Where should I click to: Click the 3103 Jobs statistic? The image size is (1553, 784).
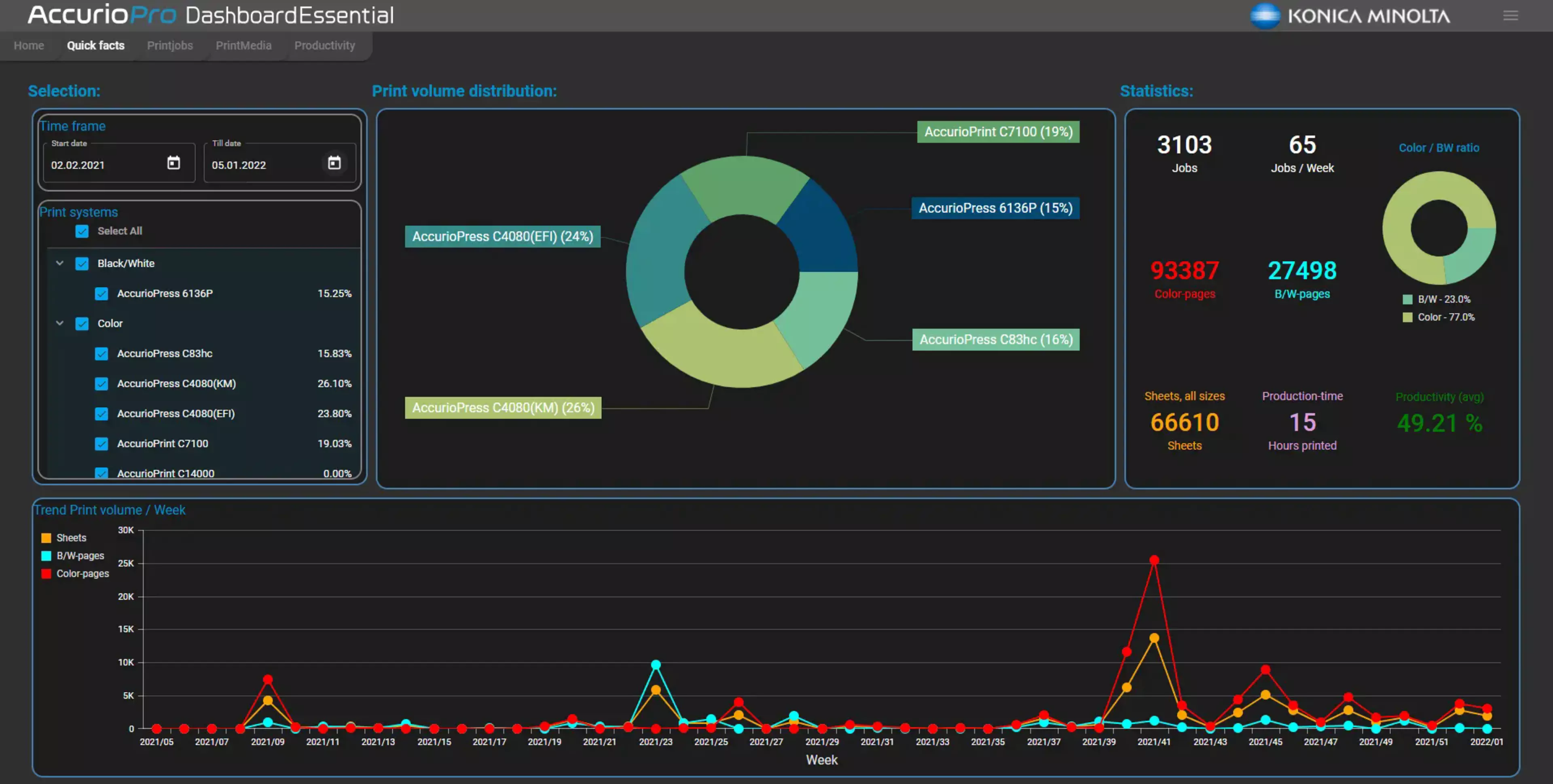pos(1184,154)
